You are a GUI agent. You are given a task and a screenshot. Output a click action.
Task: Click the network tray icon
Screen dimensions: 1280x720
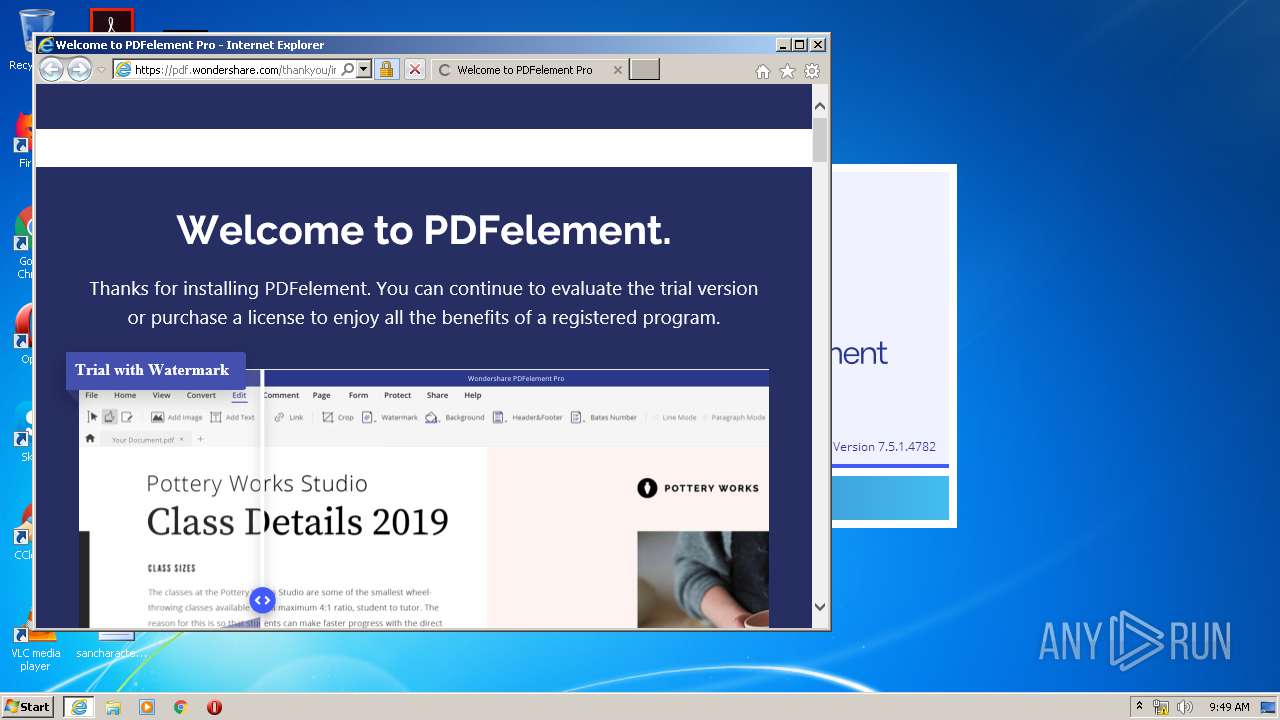coord(1161,707)
